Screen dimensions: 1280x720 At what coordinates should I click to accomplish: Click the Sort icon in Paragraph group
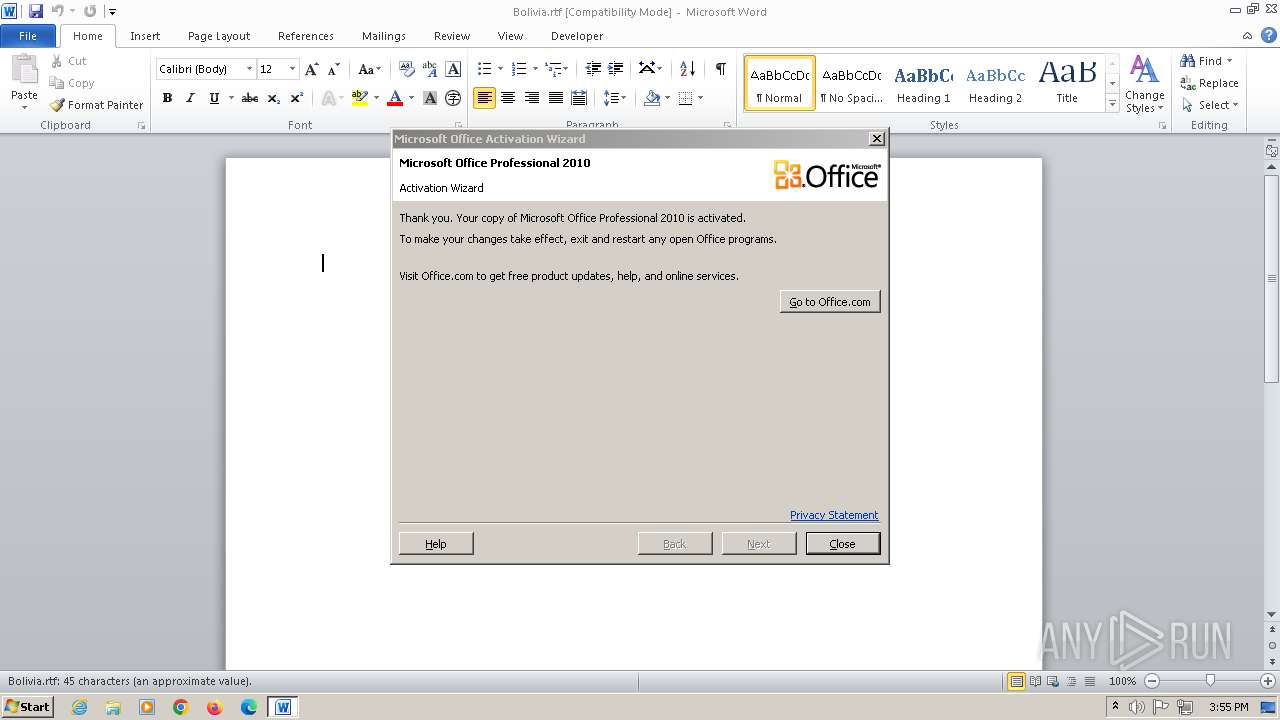(x=687, y=69)
